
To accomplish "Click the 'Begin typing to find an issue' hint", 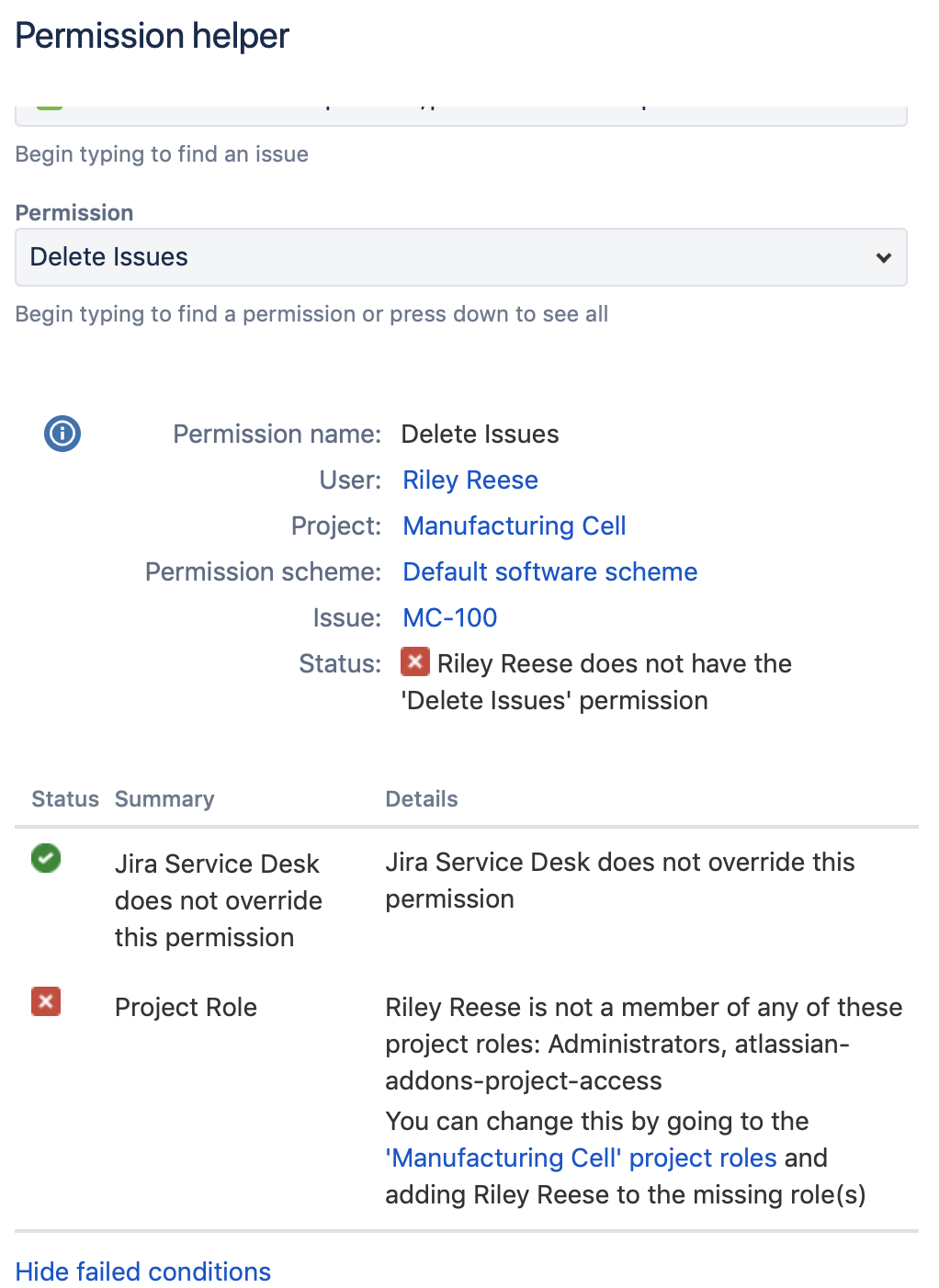I will click(x=162, y=153).
